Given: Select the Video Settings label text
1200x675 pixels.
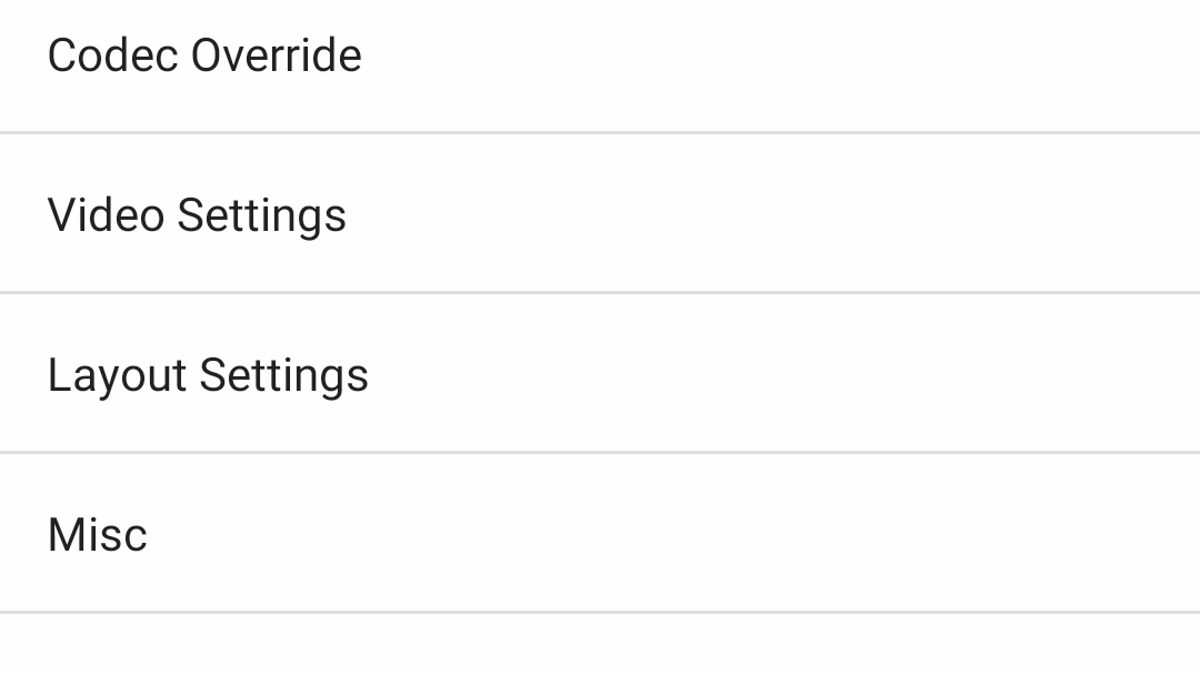Looking at the screenshot, I should (x=197, y=215).
